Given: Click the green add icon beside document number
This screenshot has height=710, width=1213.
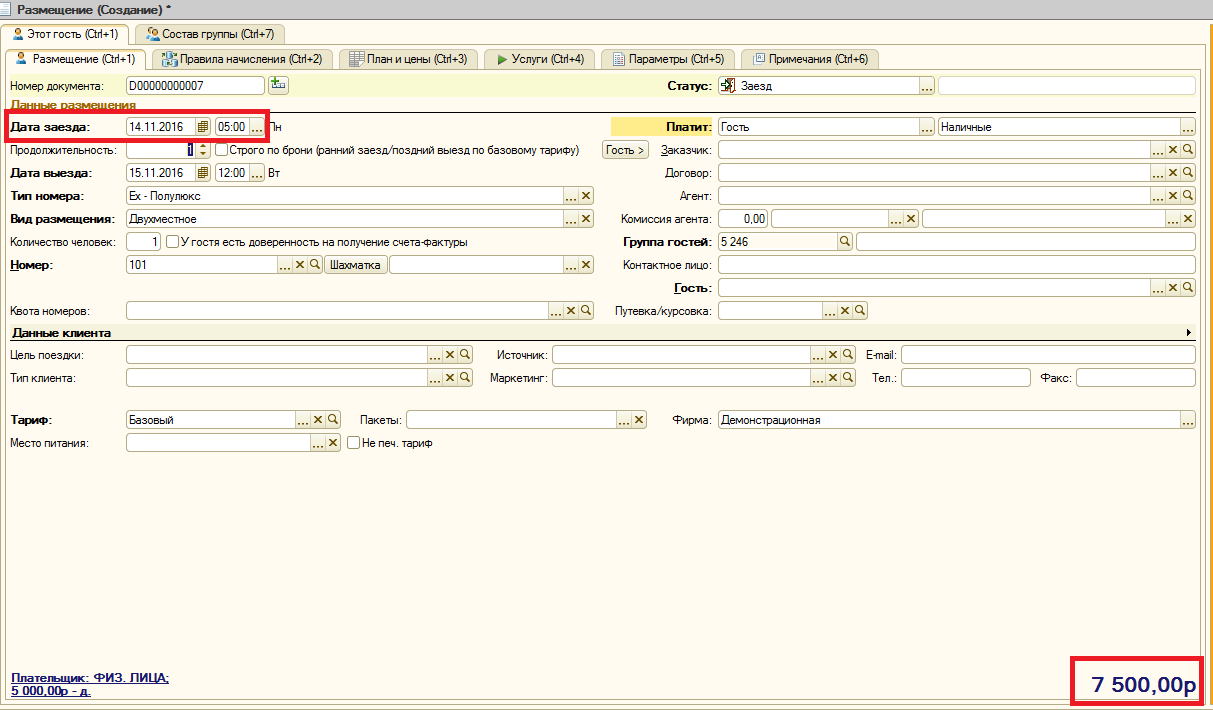Looking at the screenshot, I should [277, 86].
